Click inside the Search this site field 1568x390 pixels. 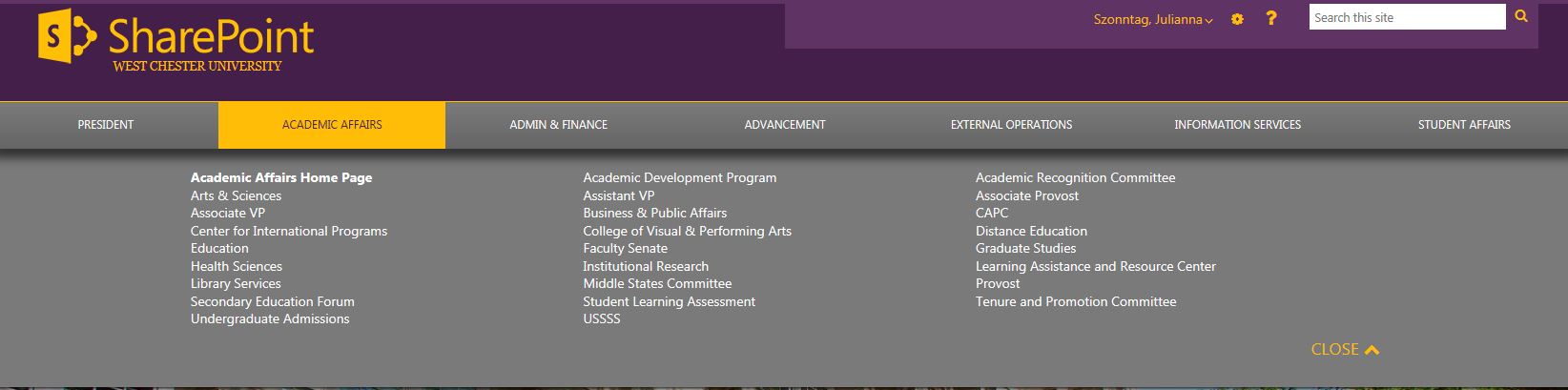click(1407, 17)
